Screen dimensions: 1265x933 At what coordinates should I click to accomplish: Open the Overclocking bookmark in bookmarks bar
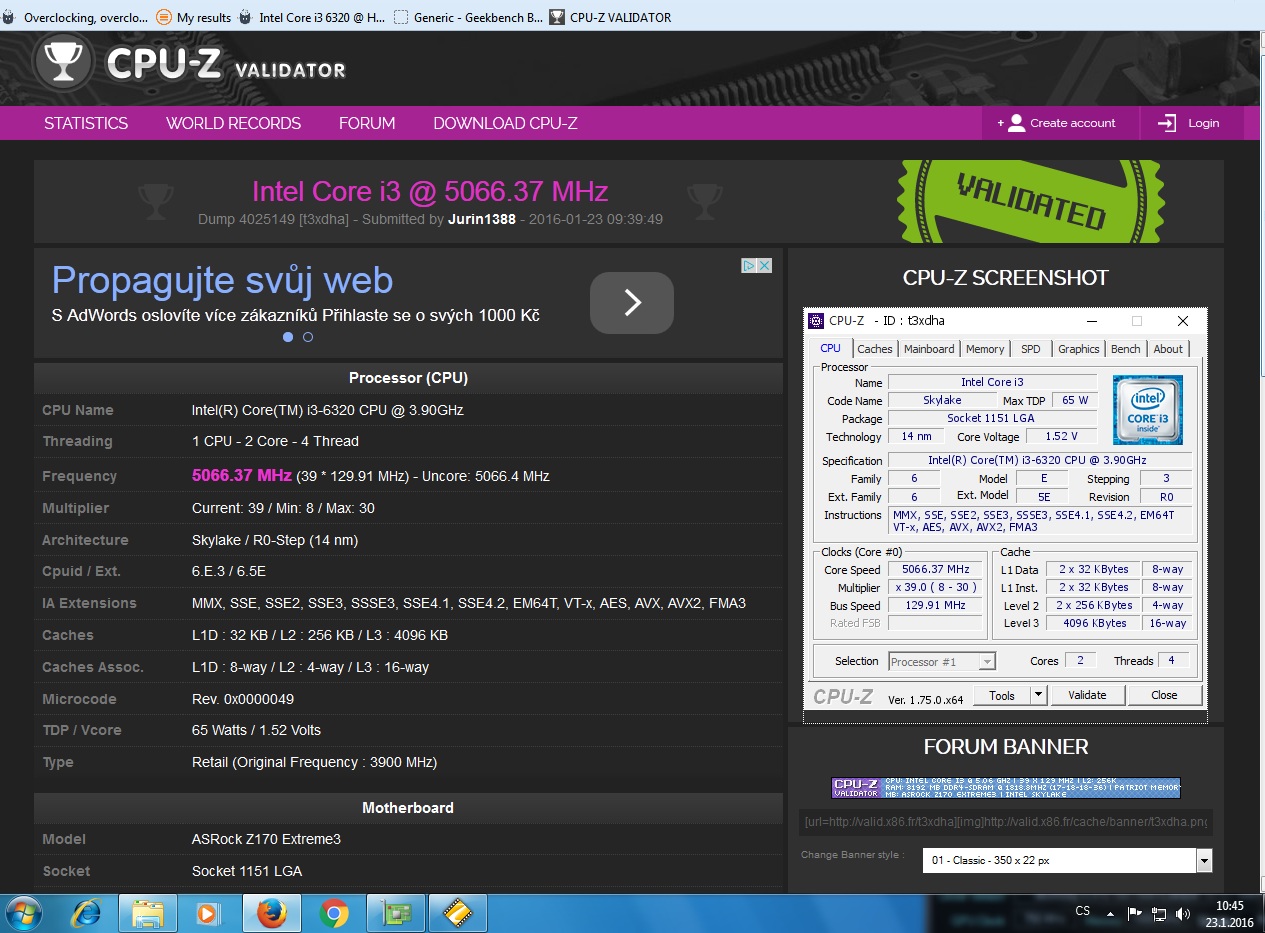click(76, 17)
